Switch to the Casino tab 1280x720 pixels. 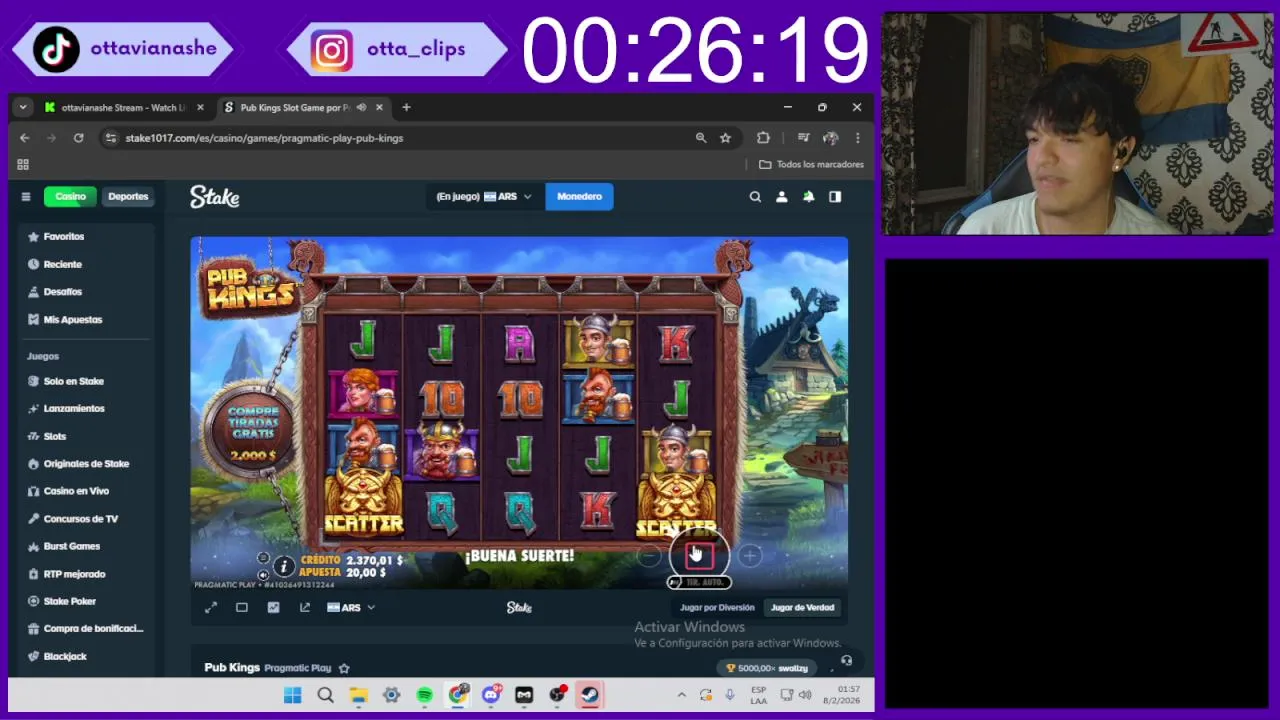point(70,197)
